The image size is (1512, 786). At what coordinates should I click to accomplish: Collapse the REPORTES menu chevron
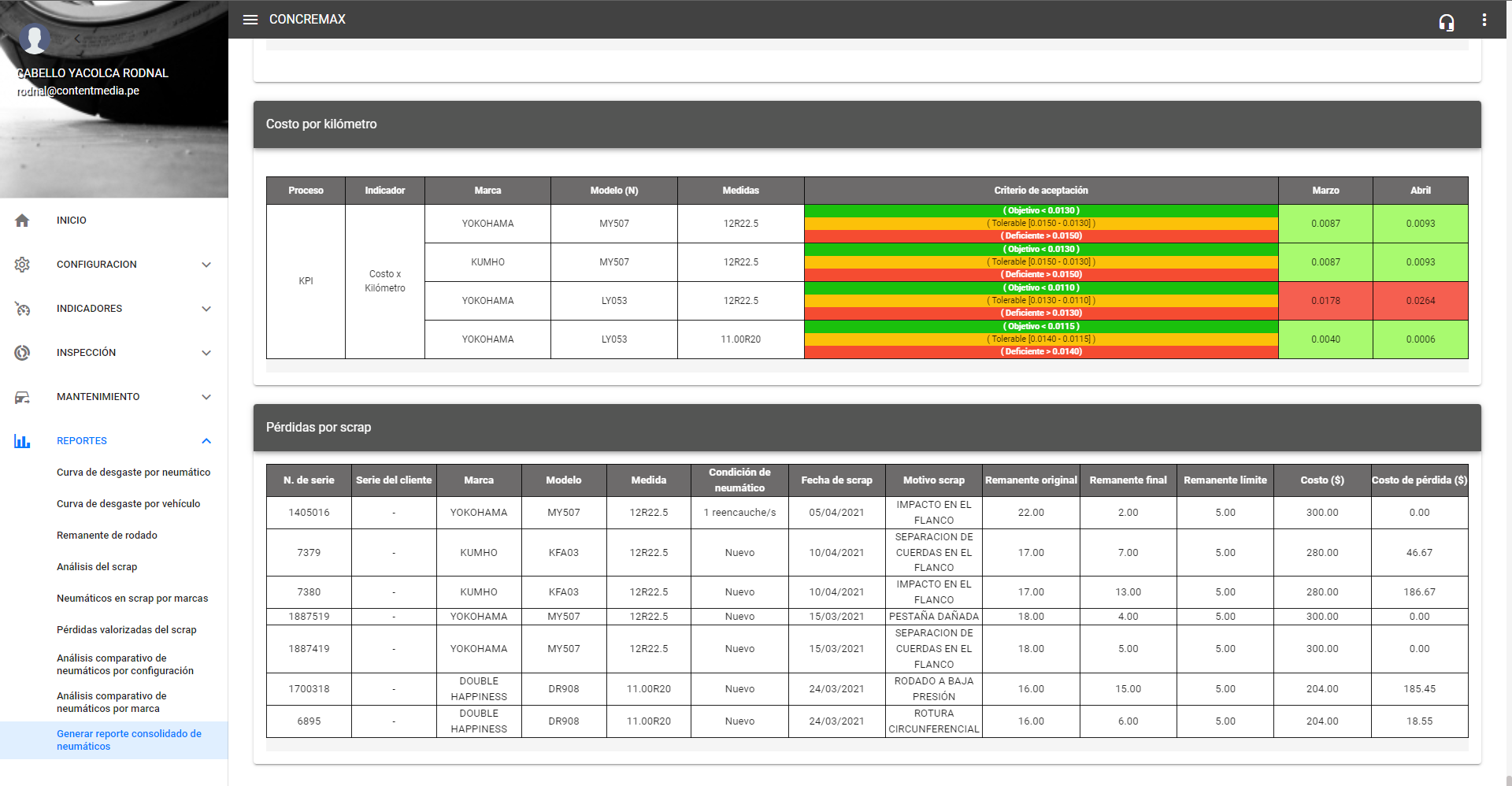(206, 441)
